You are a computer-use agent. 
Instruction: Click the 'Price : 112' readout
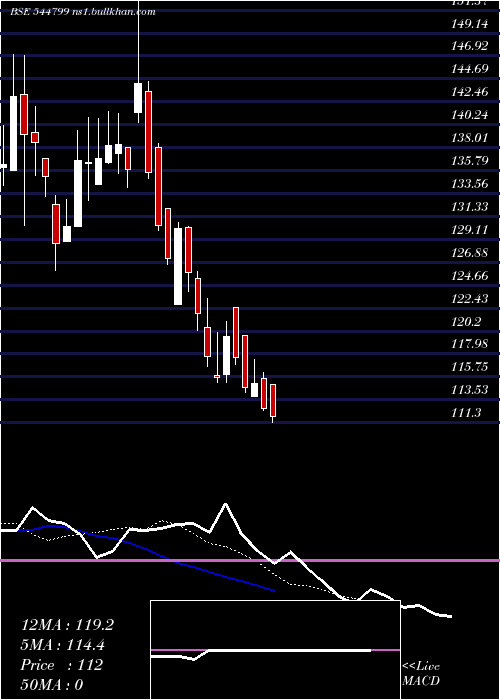pos(62,665)
